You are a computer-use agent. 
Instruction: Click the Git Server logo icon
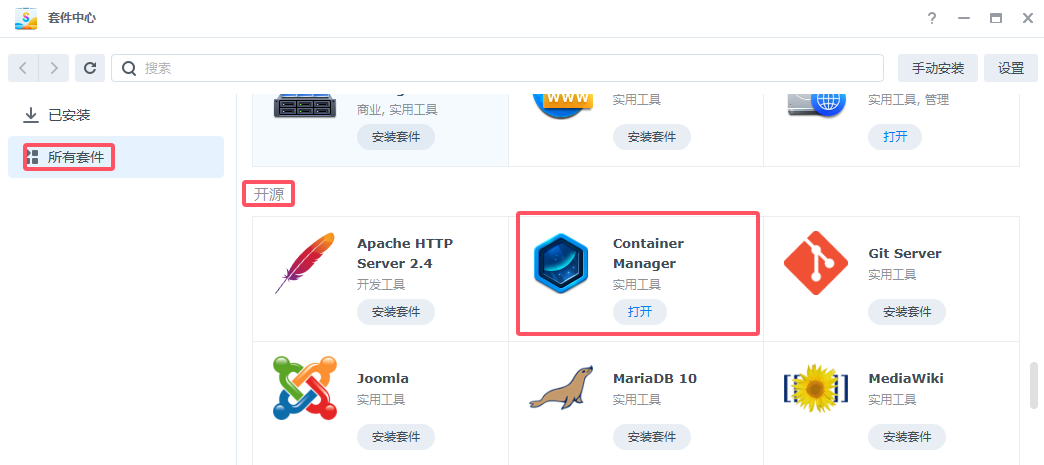(x=816, y=263)
